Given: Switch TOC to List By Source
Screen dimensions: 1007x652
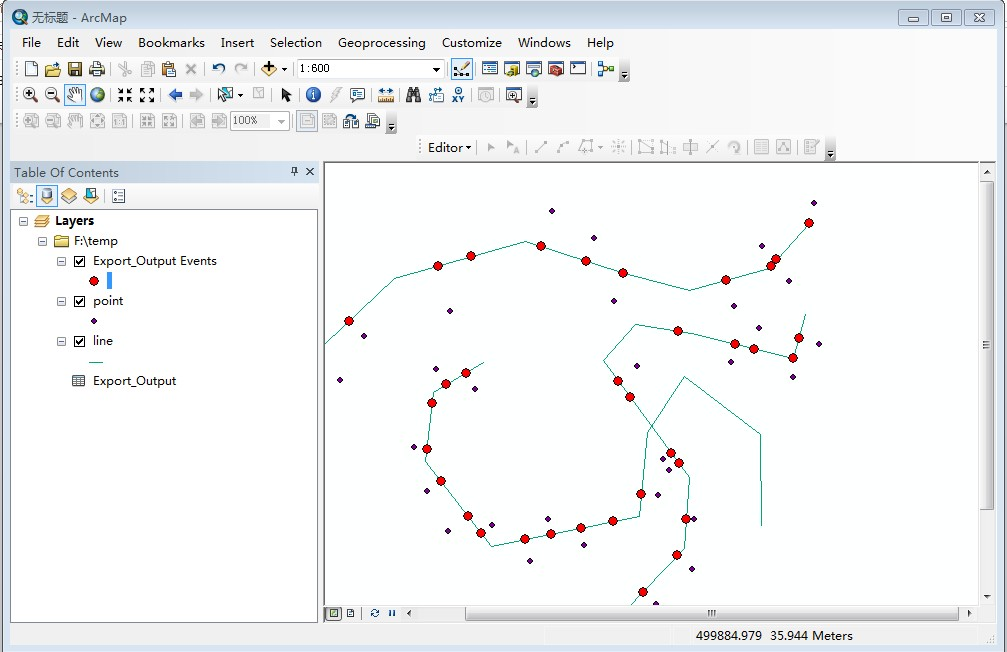Looking at the screenshot, I should [x=47, y=196].
